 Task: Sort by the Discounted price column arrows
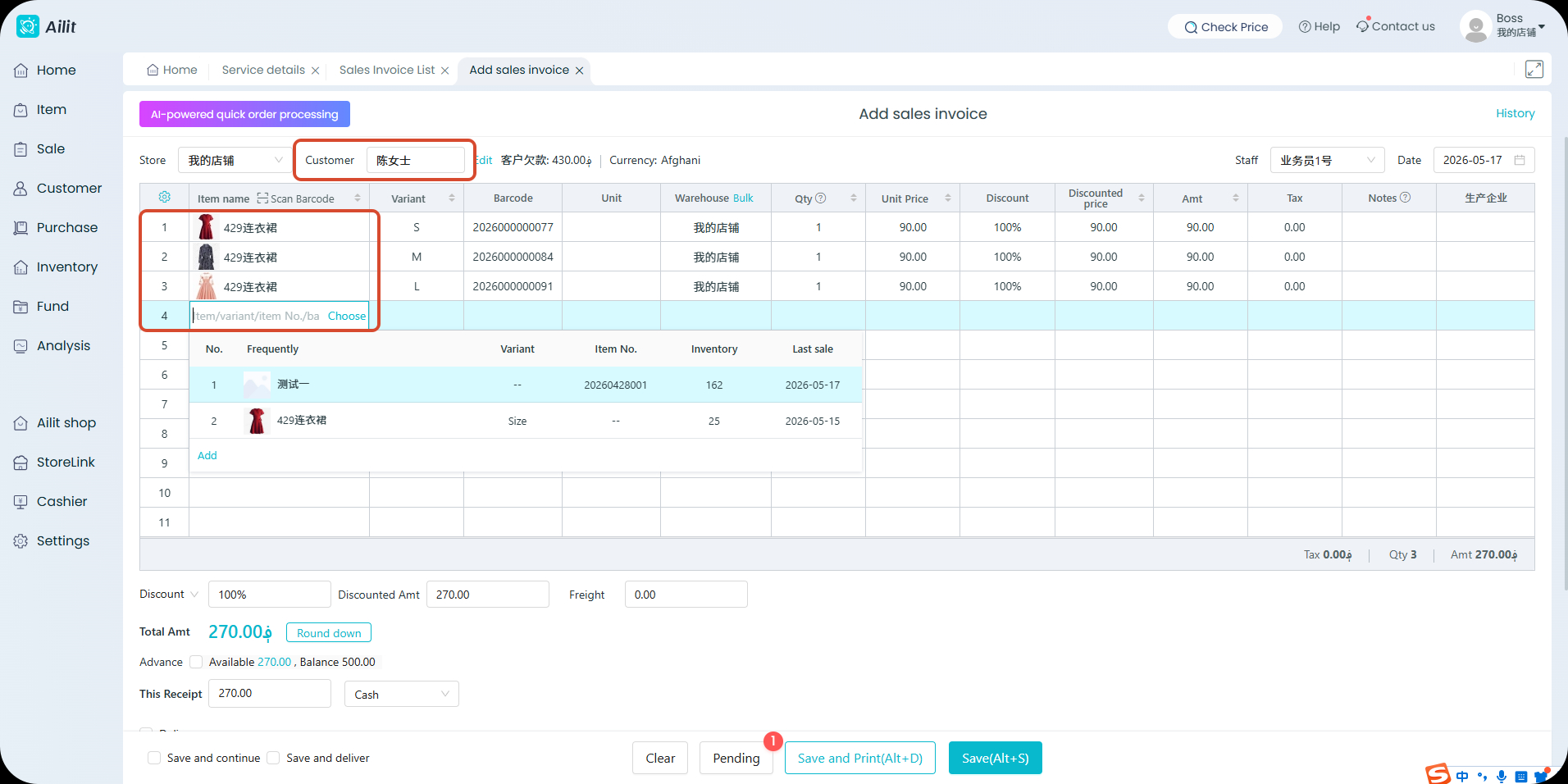coord(1142,198)
